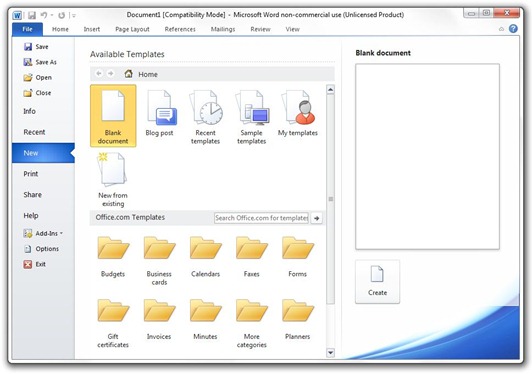The image size is (532, 374).
Task: Click the templates scrollbar up arrow
Action: tap(330, 90)
